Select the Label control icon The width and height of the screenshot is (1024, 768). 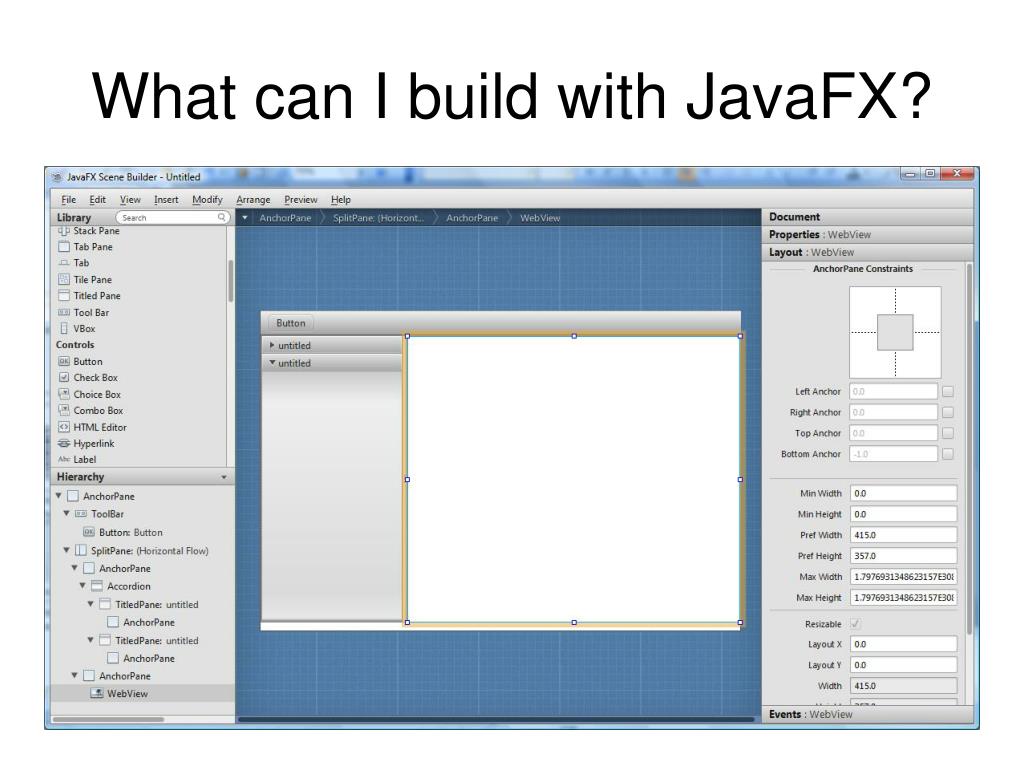pos(63,460)
